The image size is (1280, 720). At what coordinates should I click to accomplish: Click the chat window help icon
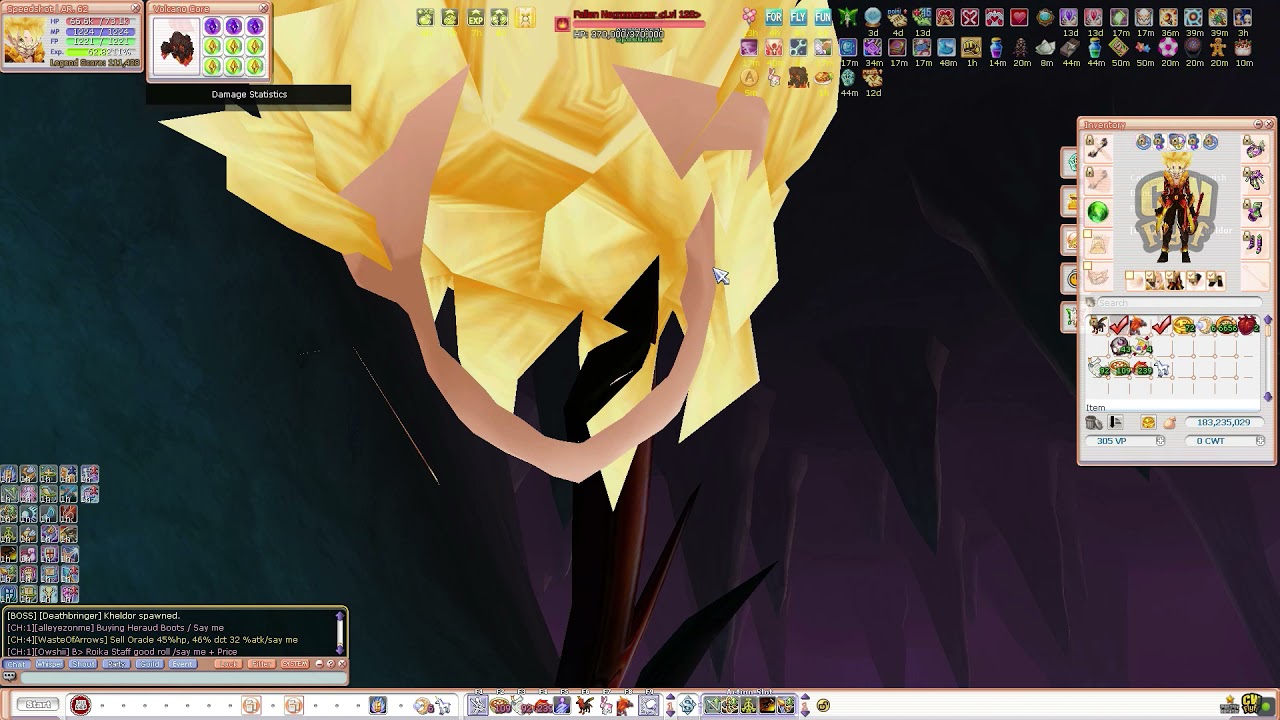[x=331, y=664]
